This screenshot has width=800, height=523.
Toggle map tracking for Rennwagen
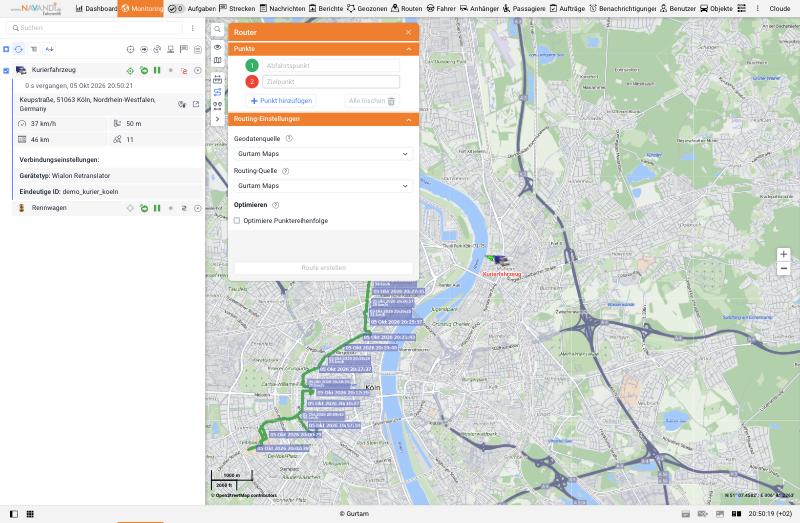(x=131, y=208)
